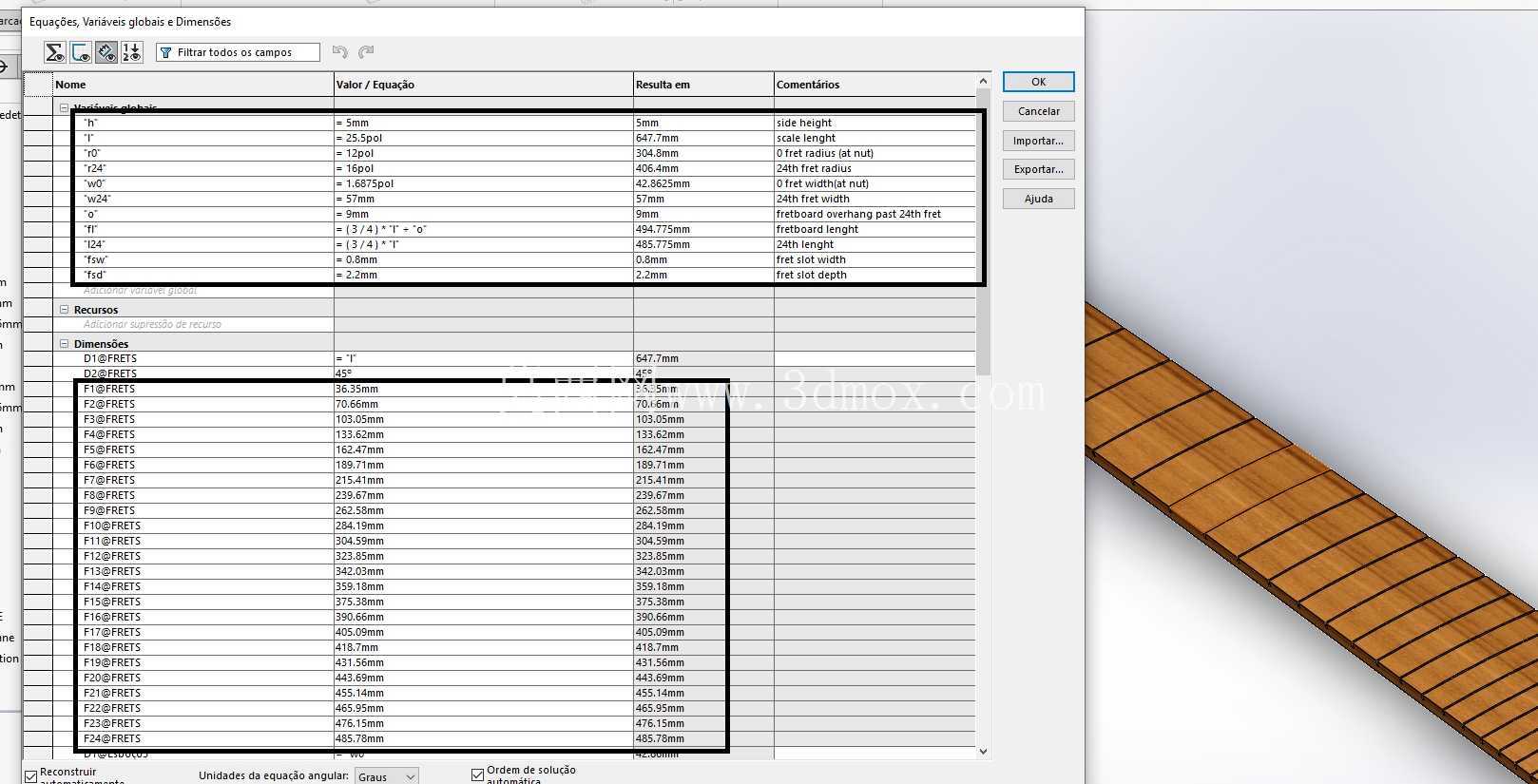Screen dimensions: 1538x784
Task: Click the 70.66mm value for F2@FRETS
Action: point(483,404)
